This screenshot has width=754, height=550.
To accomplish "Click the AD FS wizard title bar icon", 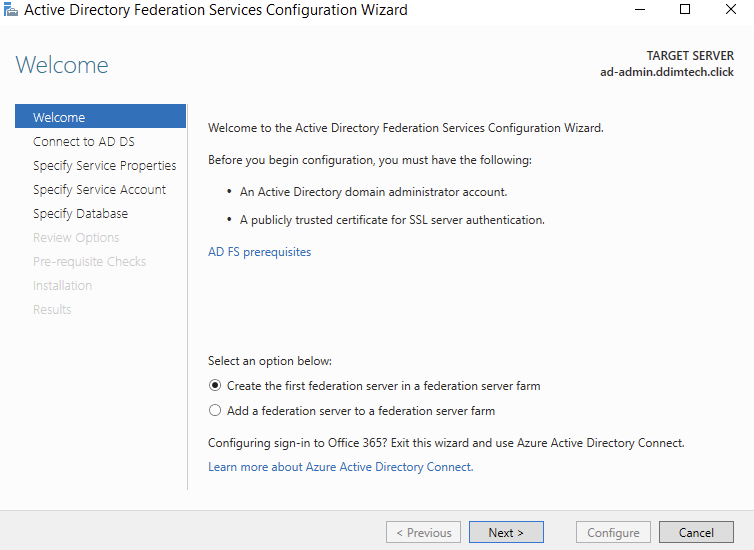I will point(11,9).
